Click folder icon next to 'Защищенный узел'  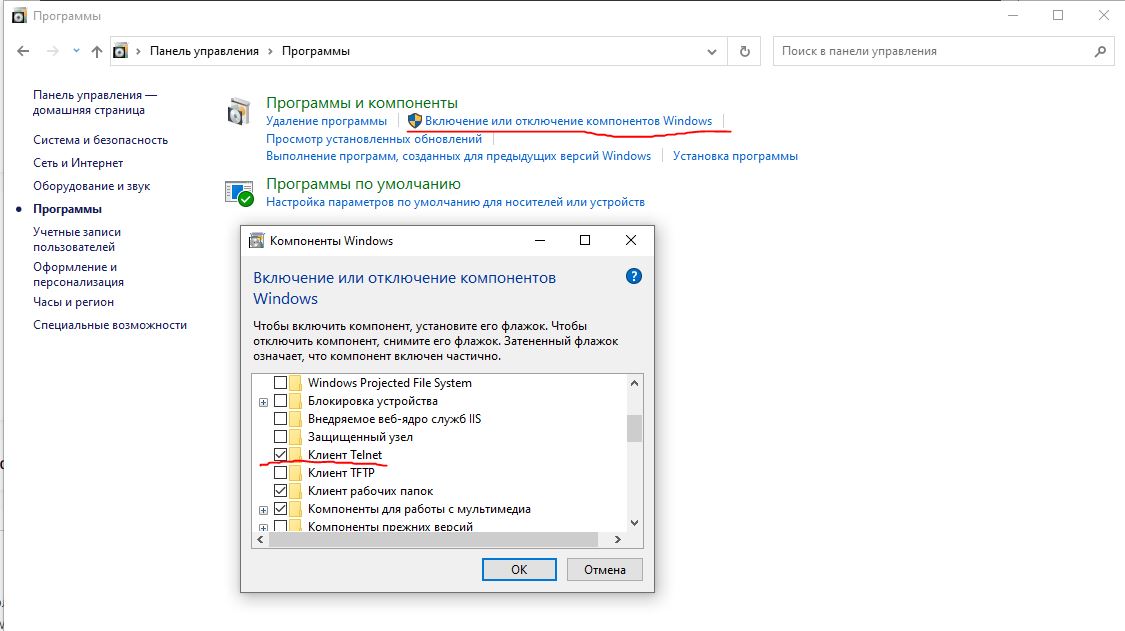coord(296,436)
